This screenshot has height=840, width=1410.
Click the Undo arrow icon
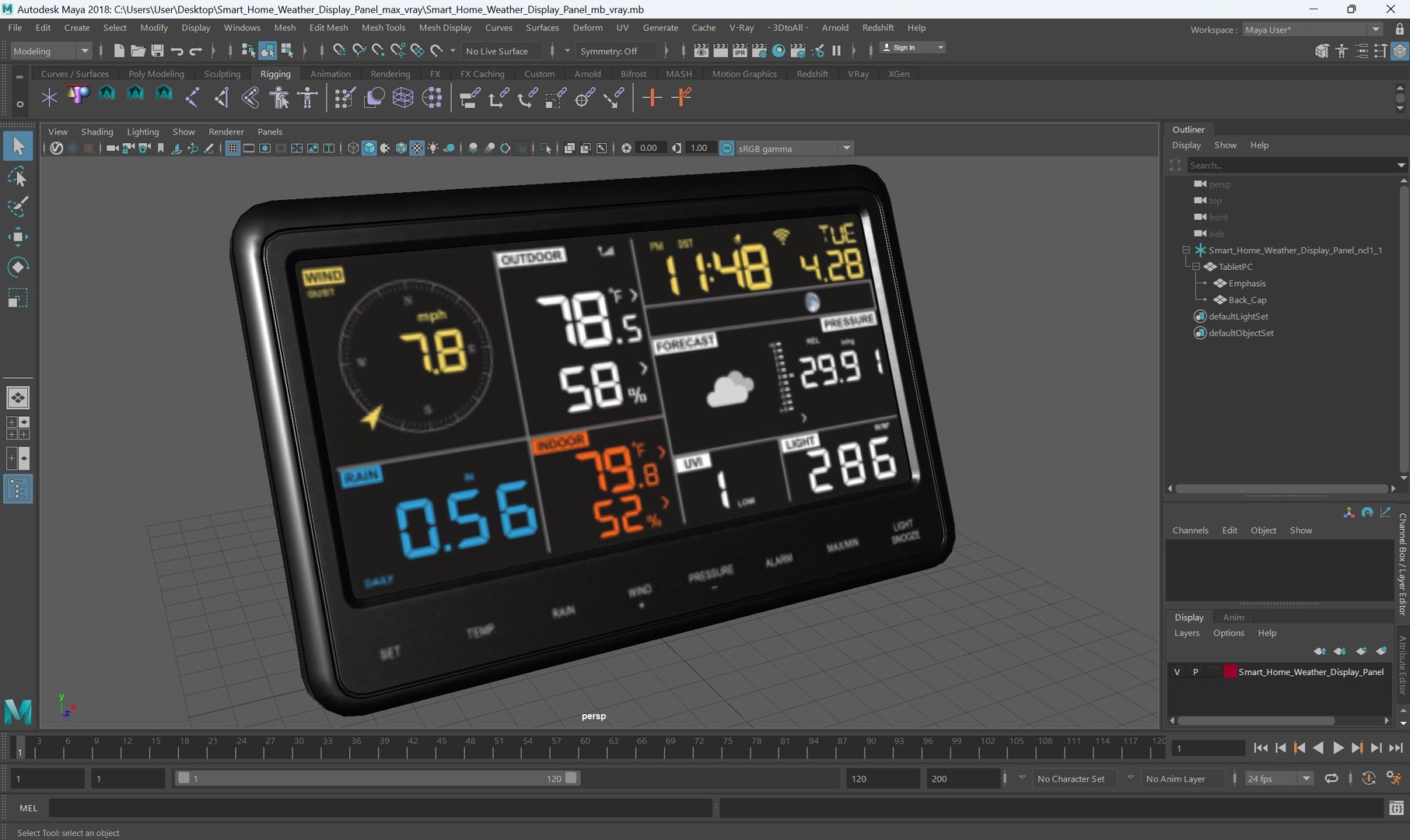[177, 51]
